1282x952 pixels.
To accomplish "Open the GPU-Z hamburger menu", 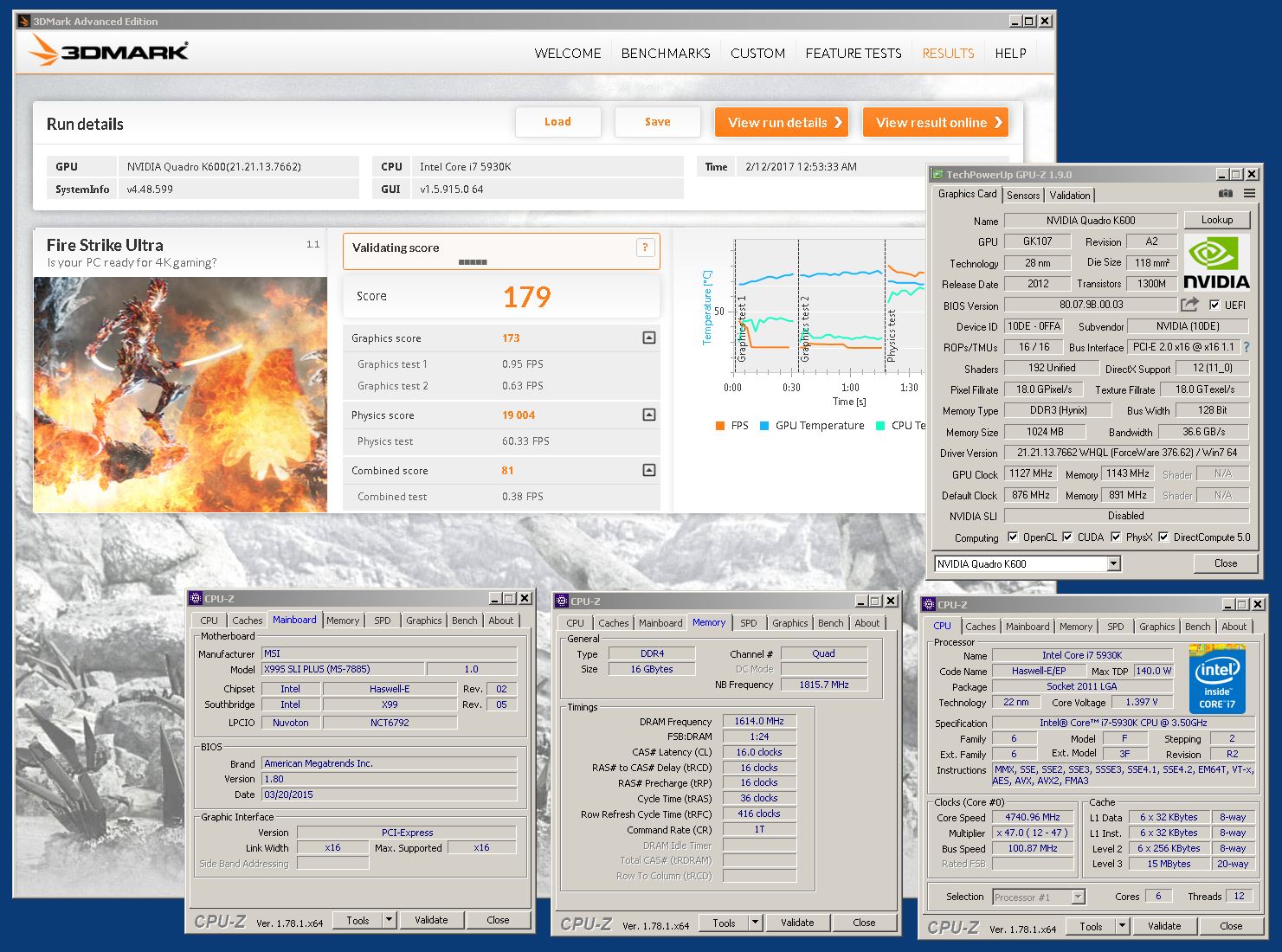I will point(1249,194).
